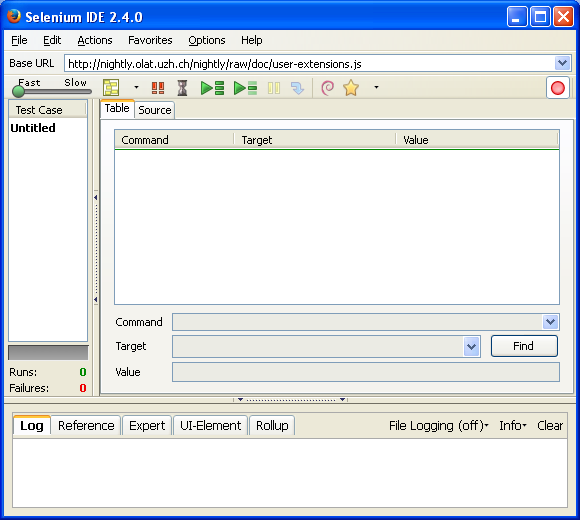Click the Step blue arrow icon
This screenshot has width=580, height=520.
coord(297,88)
